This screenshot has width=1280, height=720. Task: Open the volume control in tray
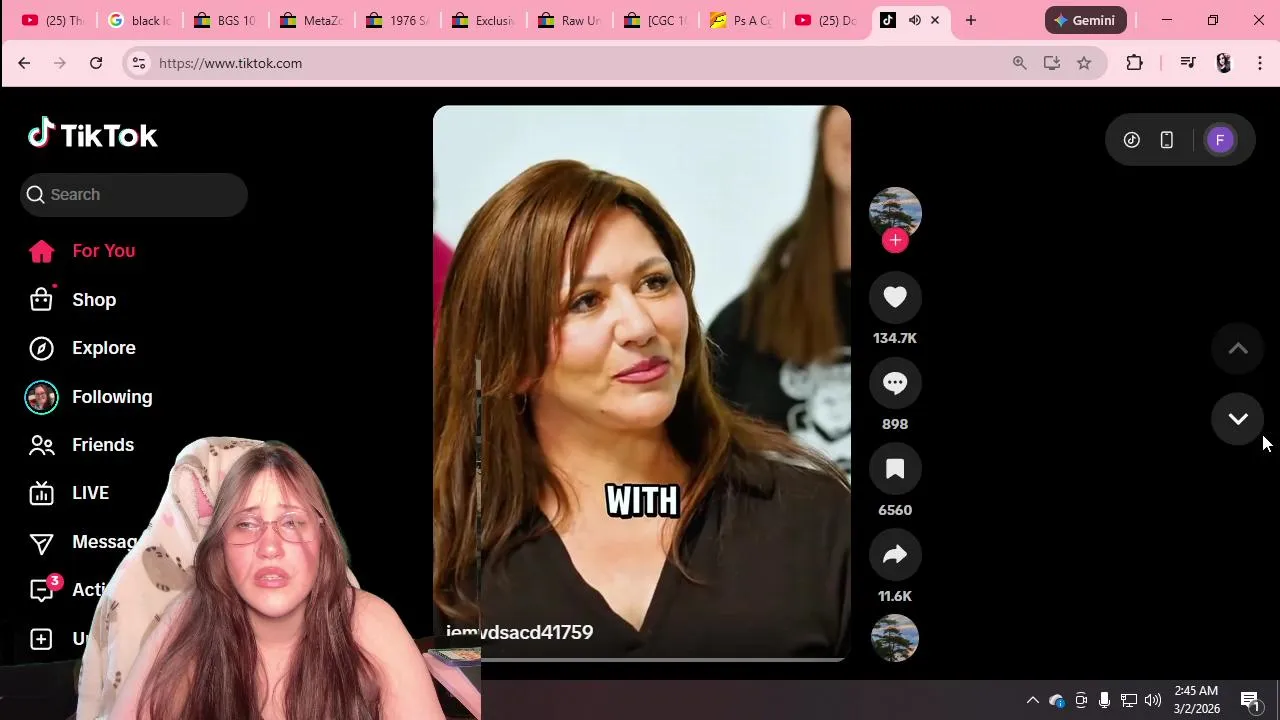[1153, 700]
